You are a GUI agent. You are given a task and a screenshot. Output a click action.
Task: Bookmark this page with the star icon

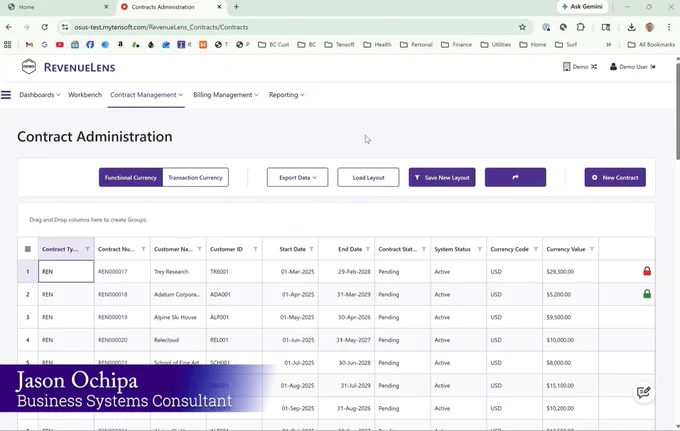pos(522,27)
